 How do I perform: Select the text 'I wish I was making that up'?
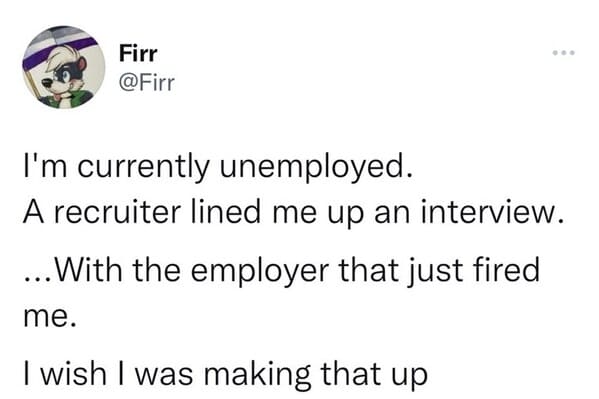(225, 374)
